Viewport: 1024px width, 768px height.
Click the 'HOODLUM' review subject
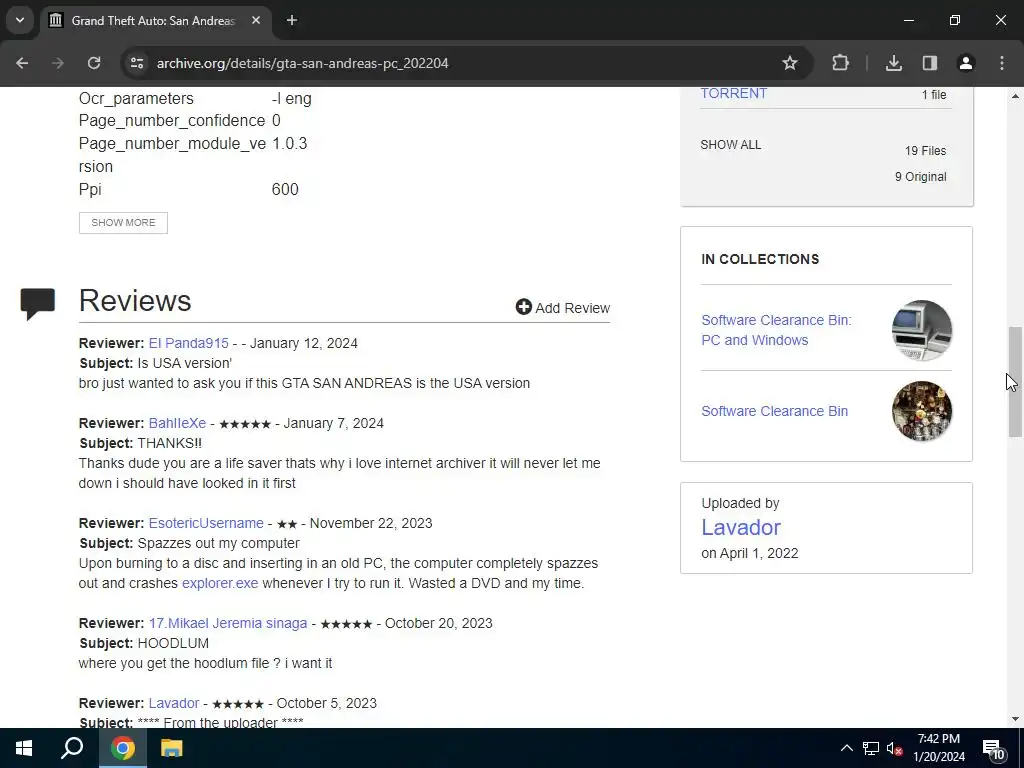pos(173,643)
